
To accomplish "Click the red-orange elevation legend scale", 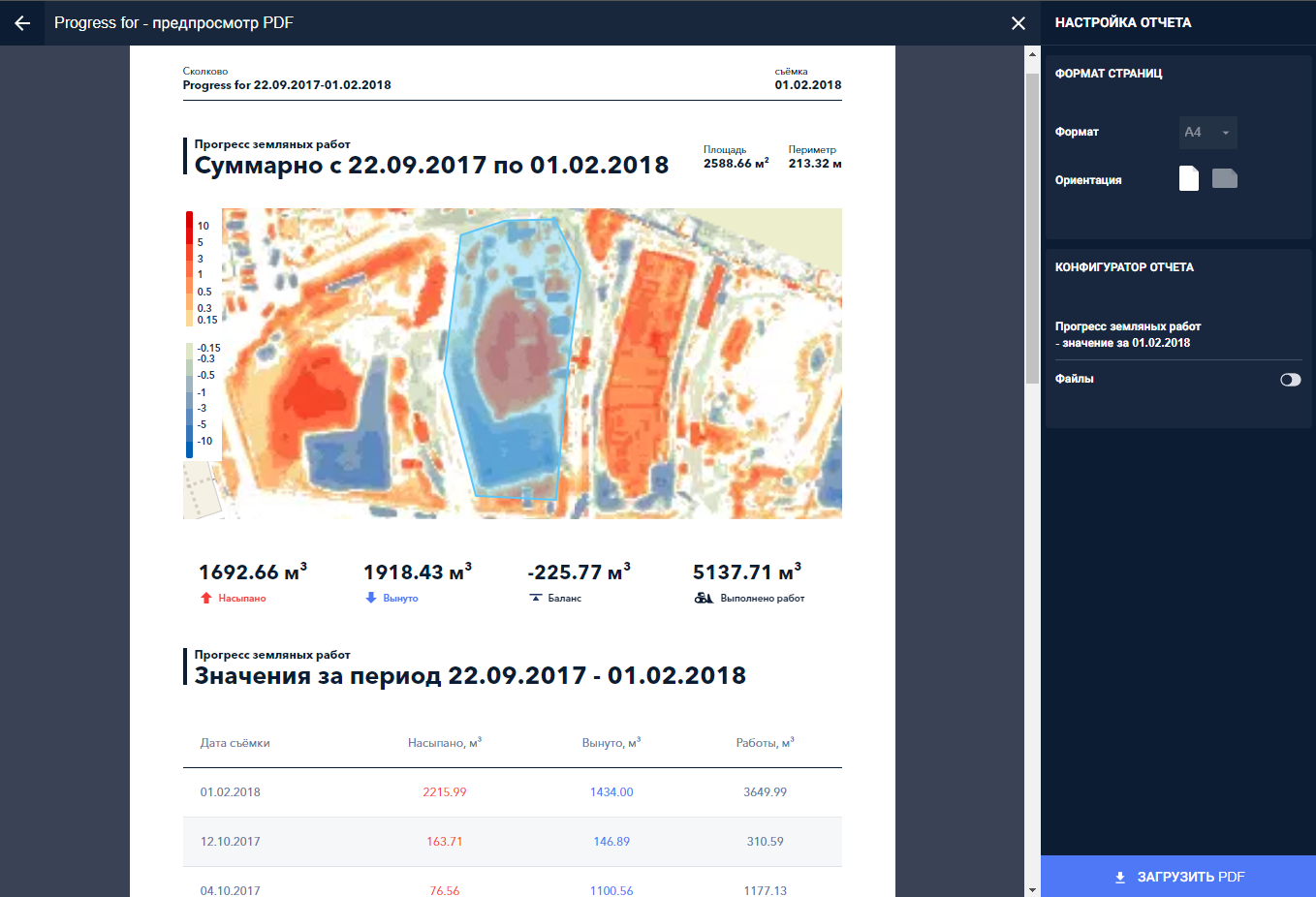I will [x=190, y=268].
